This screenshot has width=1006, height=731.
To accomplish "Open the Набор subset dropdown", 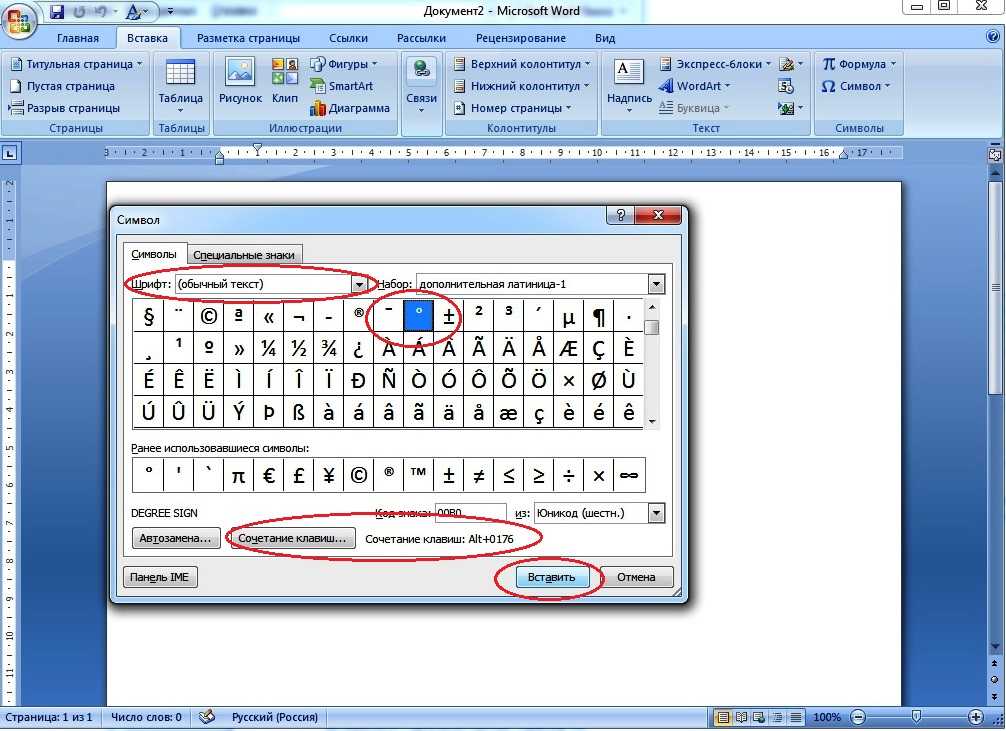I will [656, 284].
